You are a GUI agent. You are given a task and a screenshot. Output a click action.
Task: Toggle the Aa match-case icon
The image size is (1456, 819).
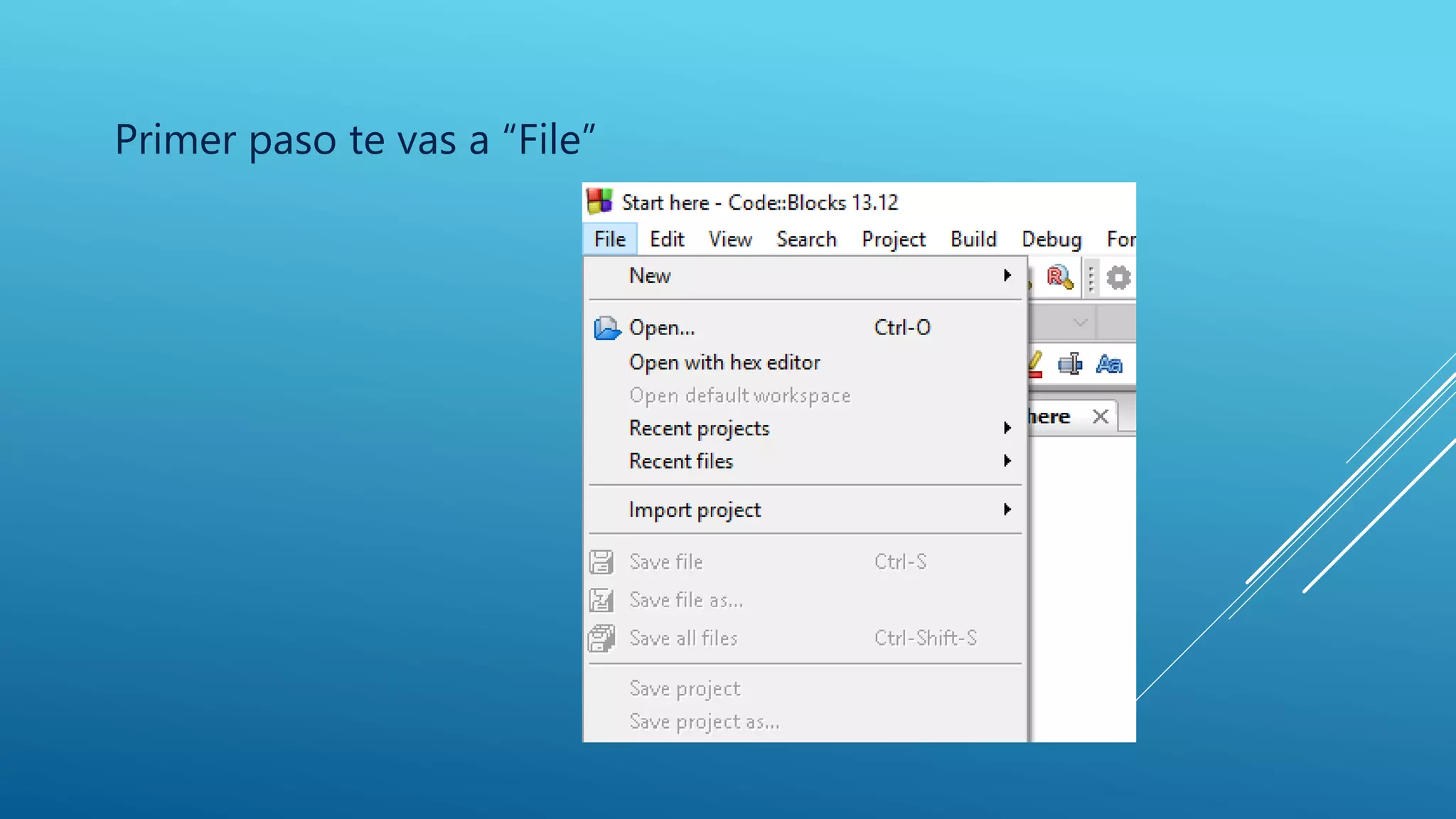click(1109, 364)
